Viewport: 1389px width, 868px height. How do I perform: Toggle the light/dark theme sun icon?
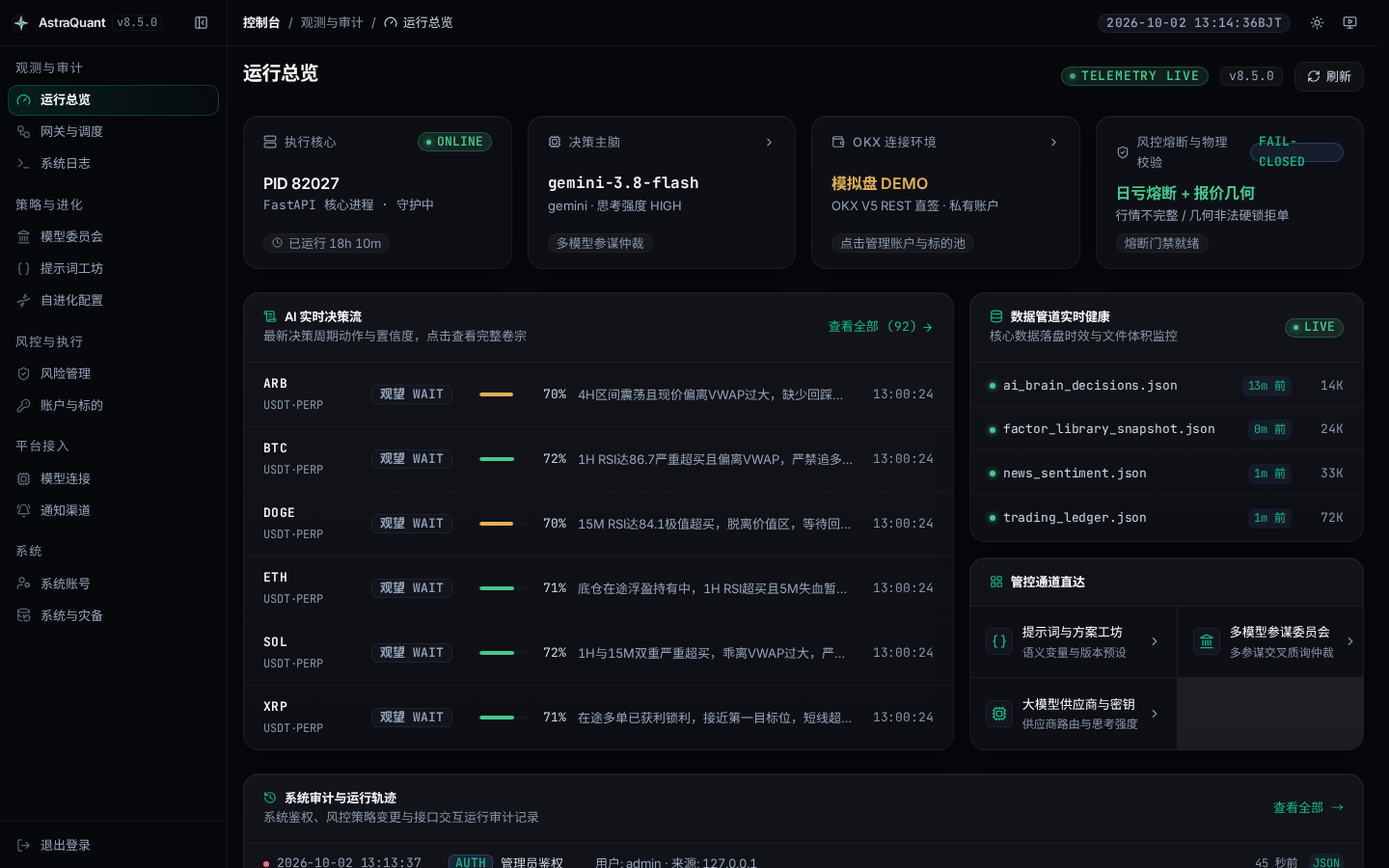1317,22
